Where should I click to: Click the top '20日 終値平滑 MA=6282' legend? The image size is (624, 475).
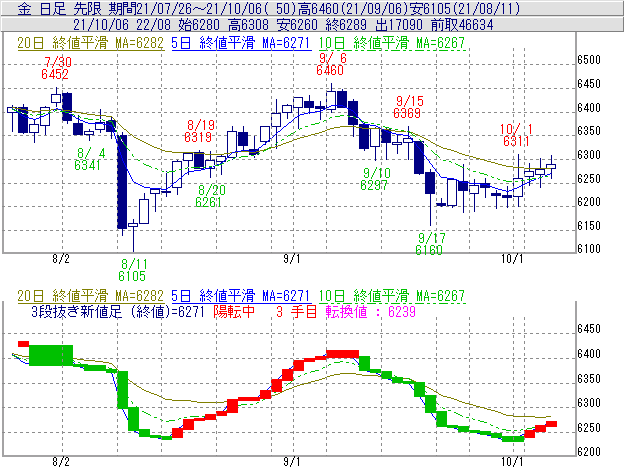[x=90, y=43]
